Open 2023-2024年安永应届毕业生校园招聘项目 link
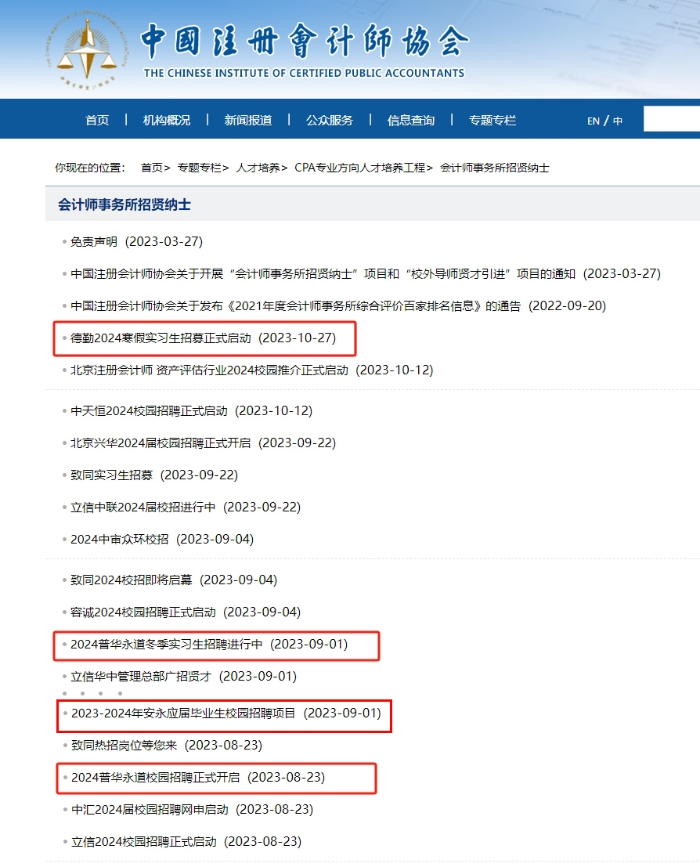The height and width of the screenshot is (867, 700). (x=184, y=713)
